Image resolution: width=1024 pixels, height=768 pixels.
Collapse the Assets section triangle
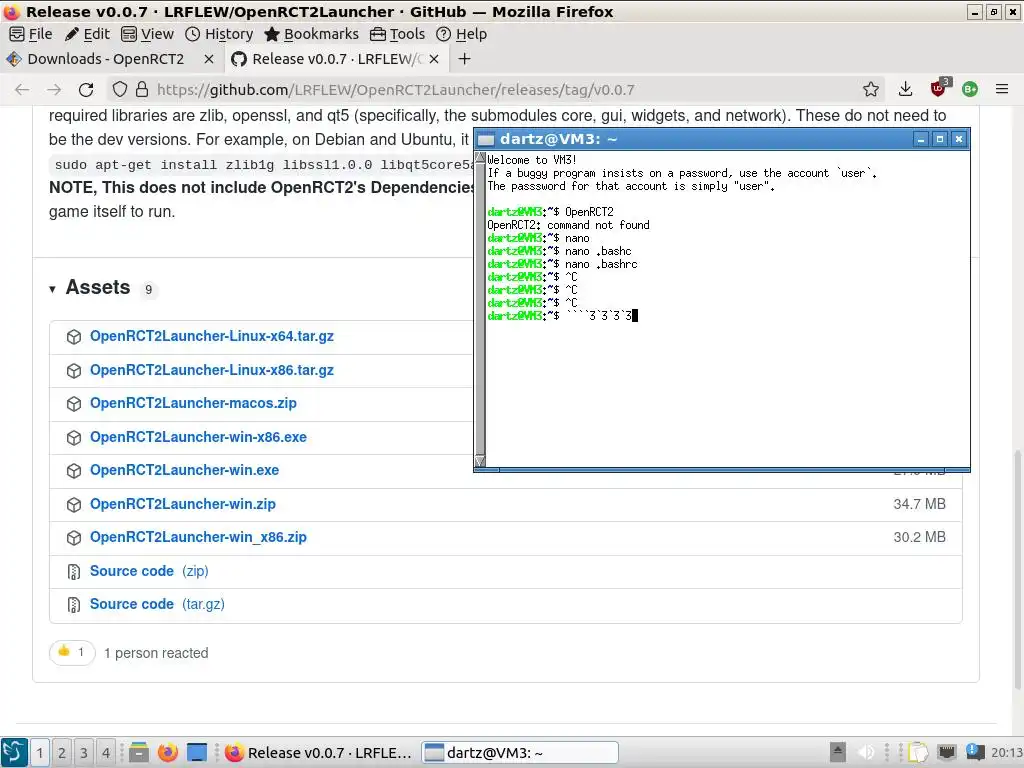52,289
